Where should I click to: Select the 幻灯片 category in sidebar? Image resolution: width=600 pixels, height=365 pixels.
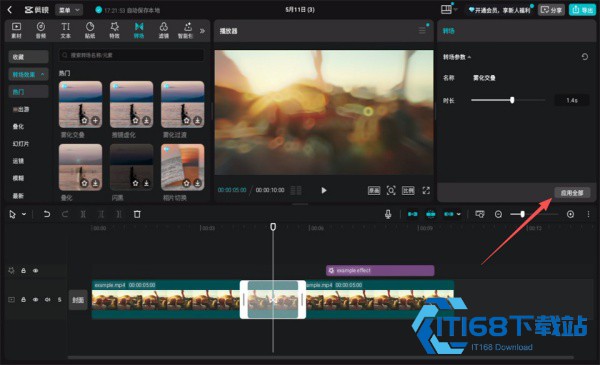pos(21,144)
